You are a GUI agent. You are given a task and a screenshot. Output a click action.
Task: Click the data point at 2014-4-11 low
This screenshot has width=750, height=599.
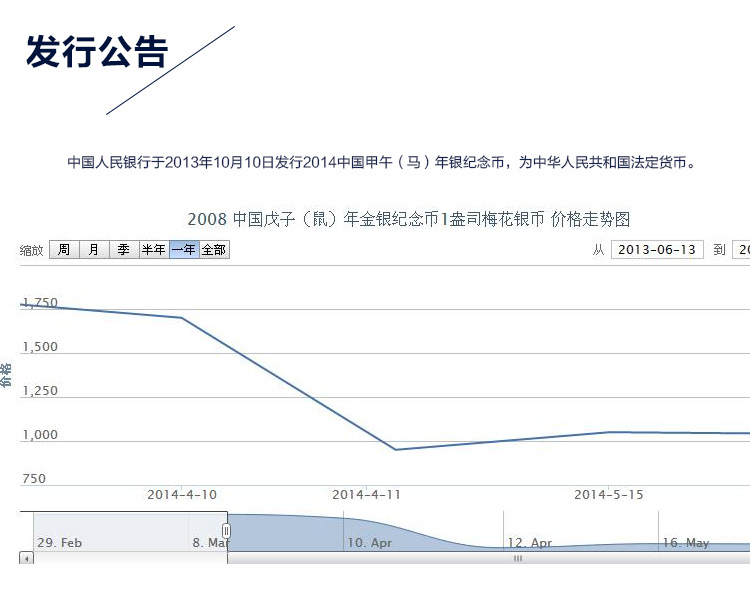(396, 449)
